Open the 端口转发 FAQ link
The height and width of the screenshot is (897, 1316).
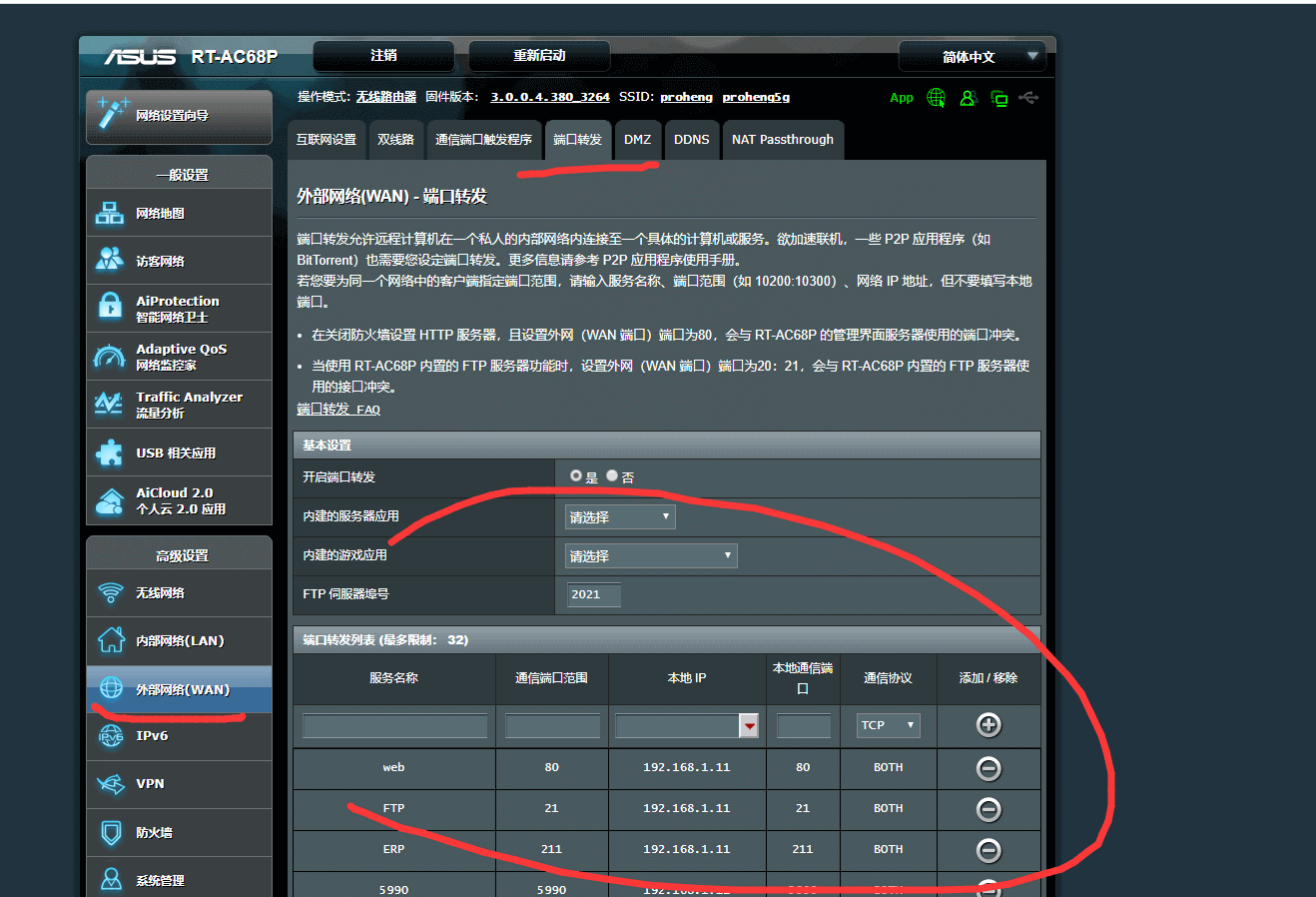[x=338, y=410]
